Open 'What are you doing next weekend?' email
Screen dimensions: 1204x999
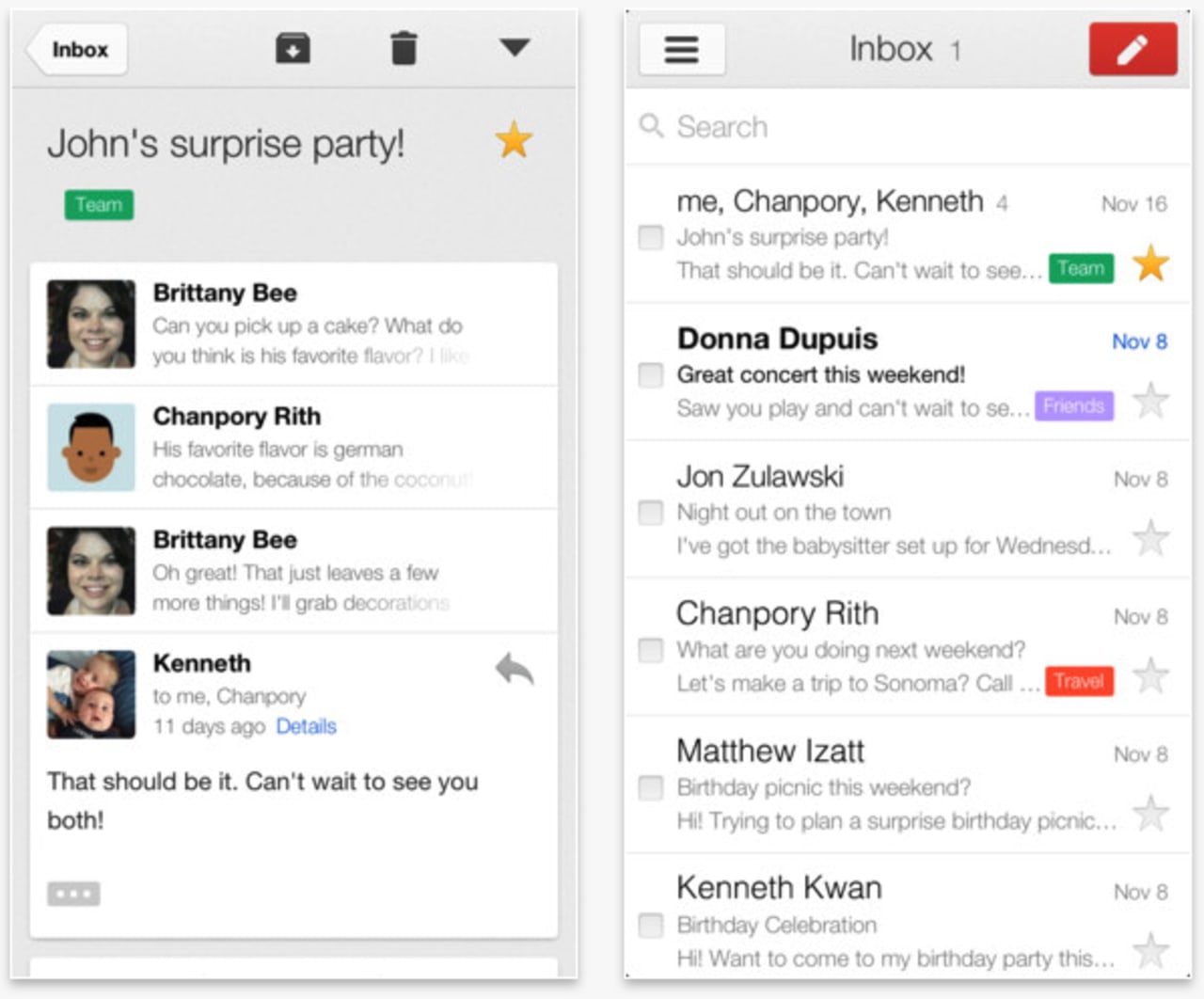coord(908,647)
